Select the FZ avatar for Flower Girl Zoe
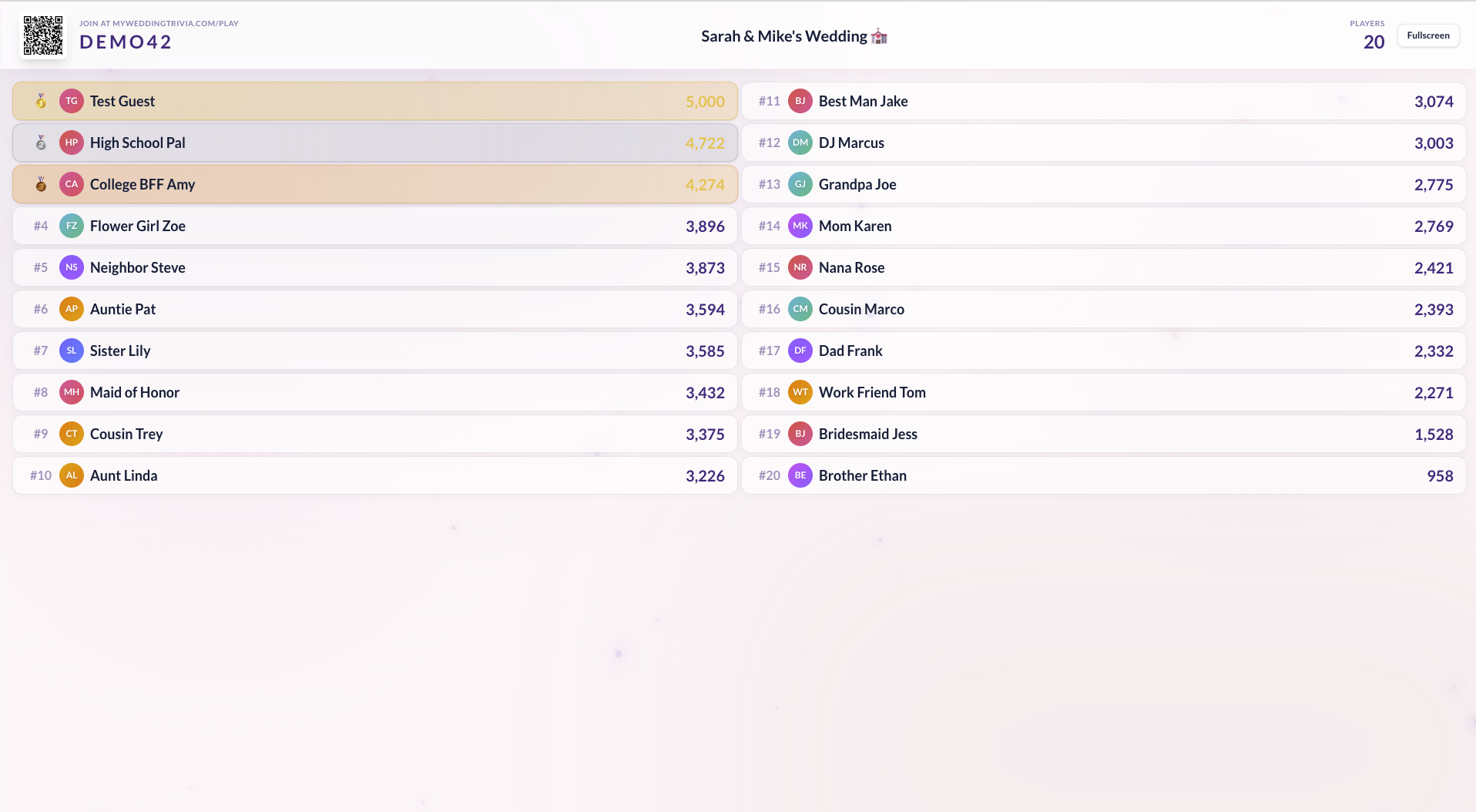Viewport: 1476px width, 812px height. point(72,226)
